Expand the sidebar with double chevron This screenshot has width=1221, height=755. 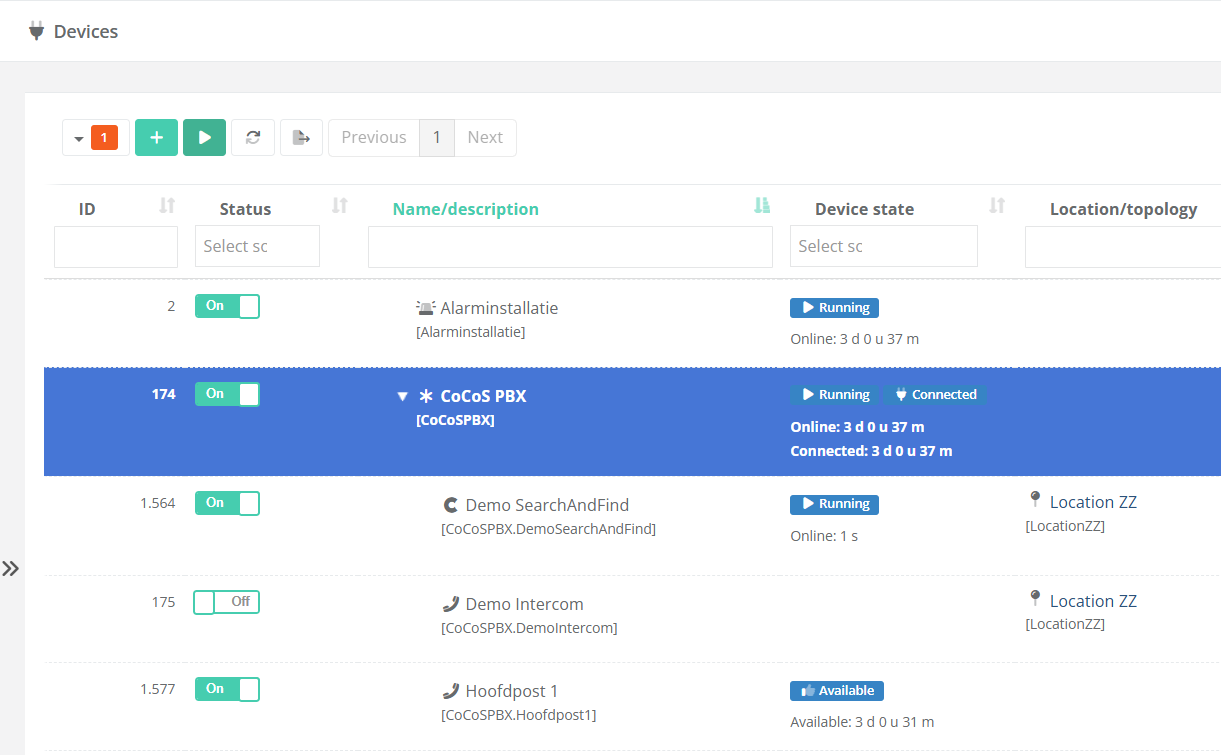tap(10, 568)
